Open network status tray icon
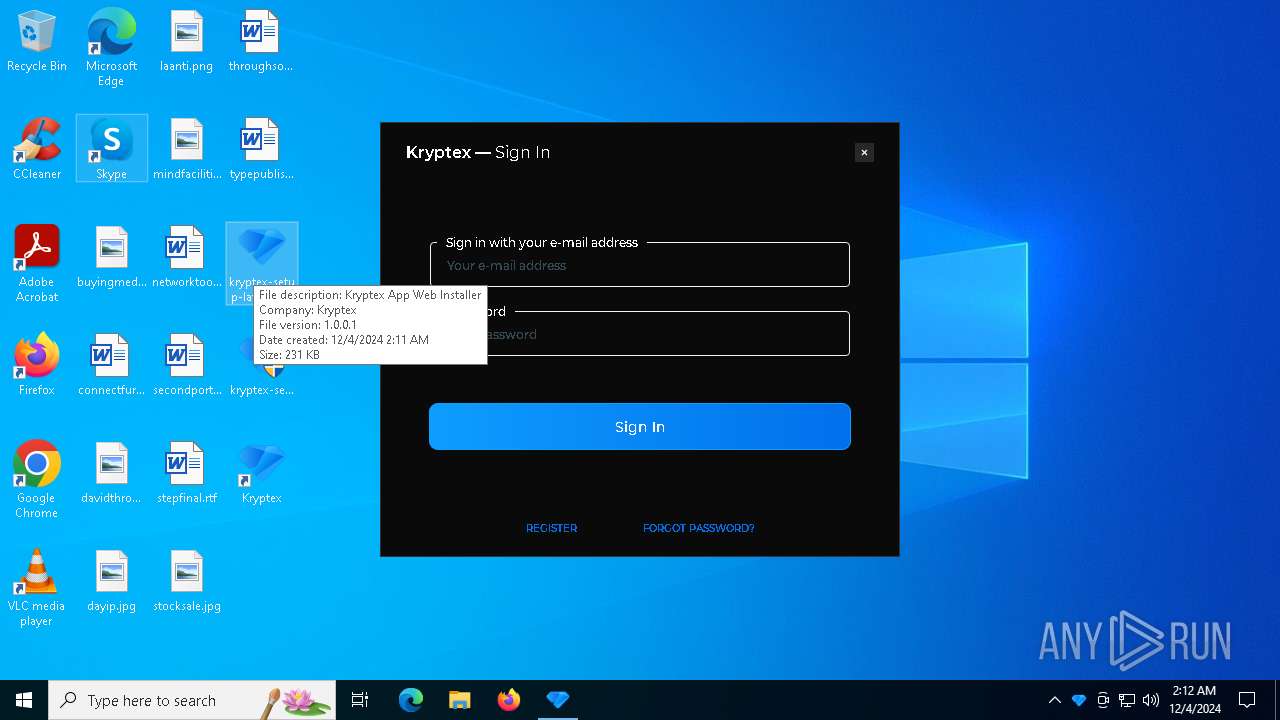Viewport: 1280px width, 720px height. point(1127,700)
